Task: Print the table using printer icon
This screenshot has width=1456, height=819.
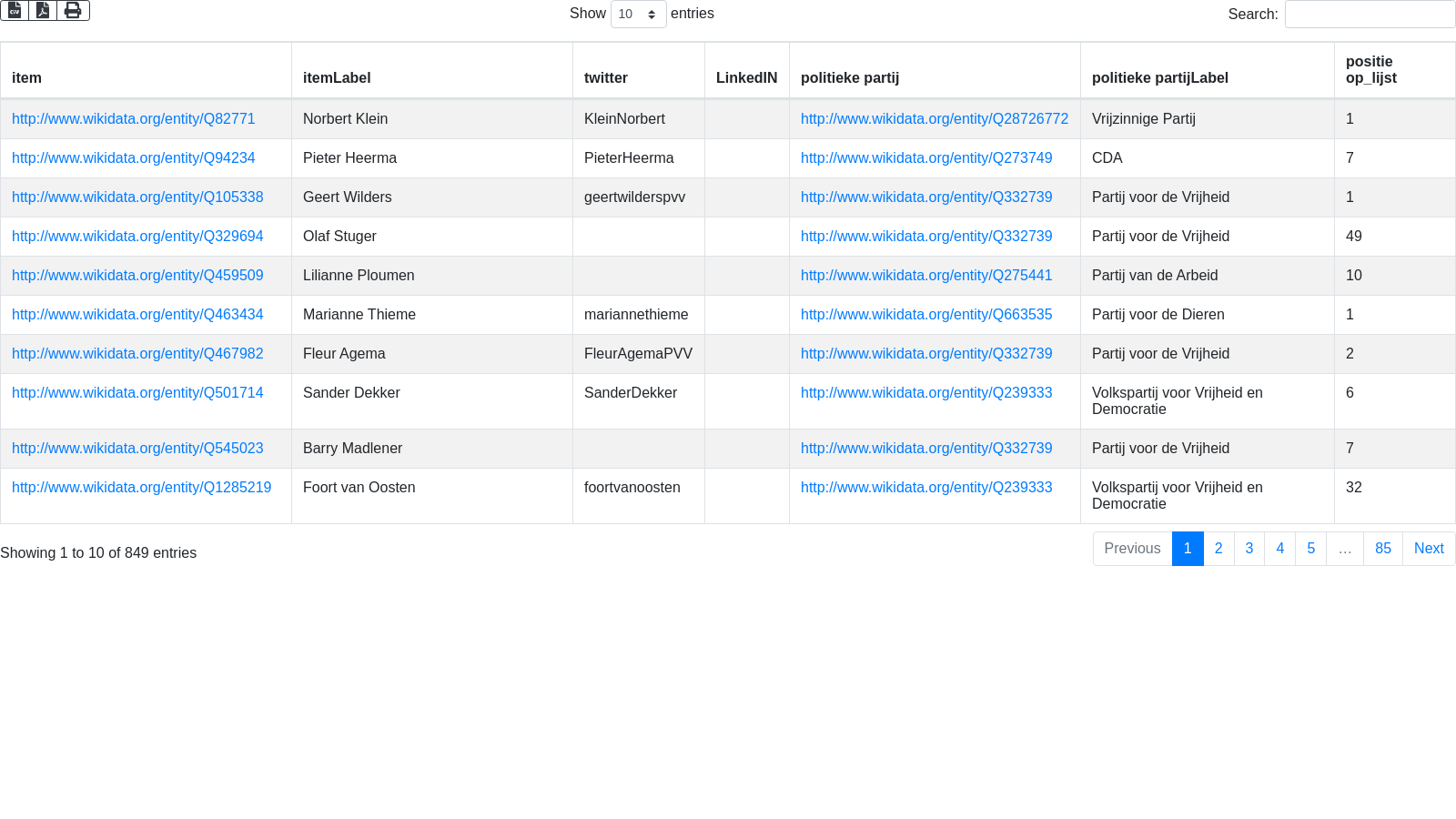Action: (73, 10)
